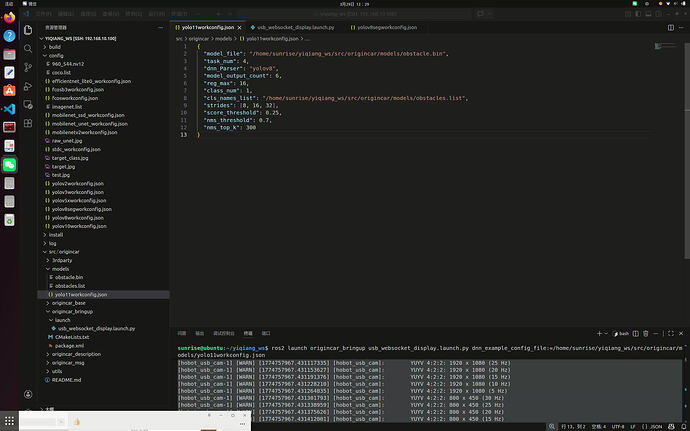Open Source Control view in activity bar

[x=28, y=67]
